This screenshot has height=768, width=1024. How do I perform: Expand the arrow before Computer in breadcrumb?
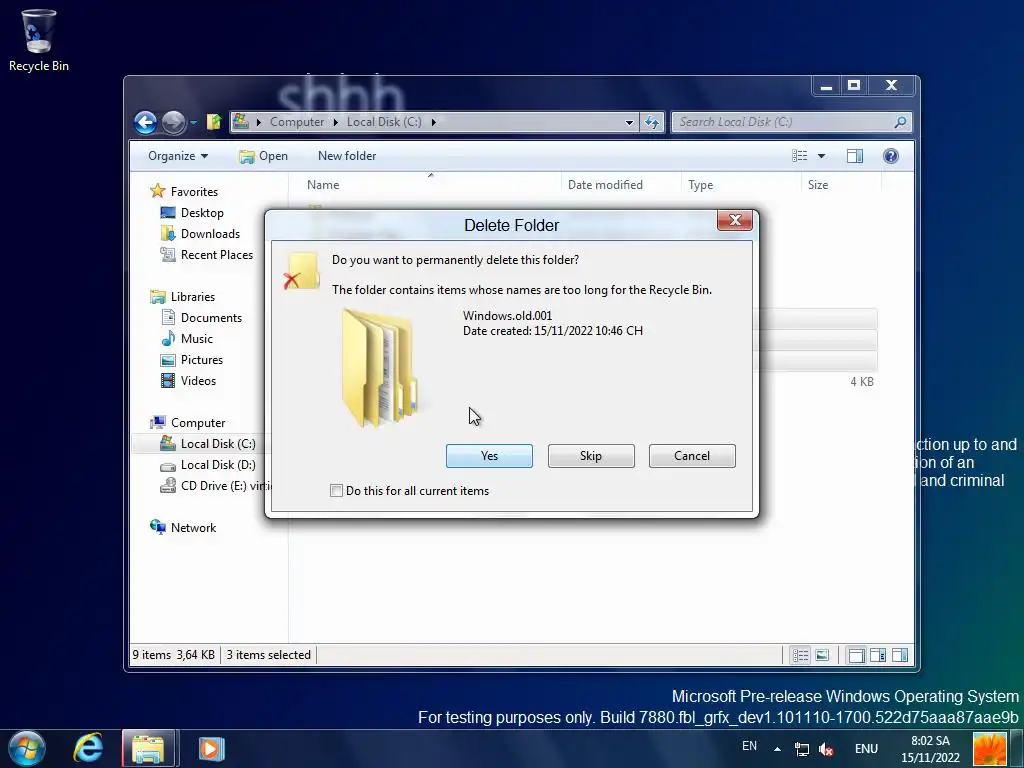[x=259, y=122]
